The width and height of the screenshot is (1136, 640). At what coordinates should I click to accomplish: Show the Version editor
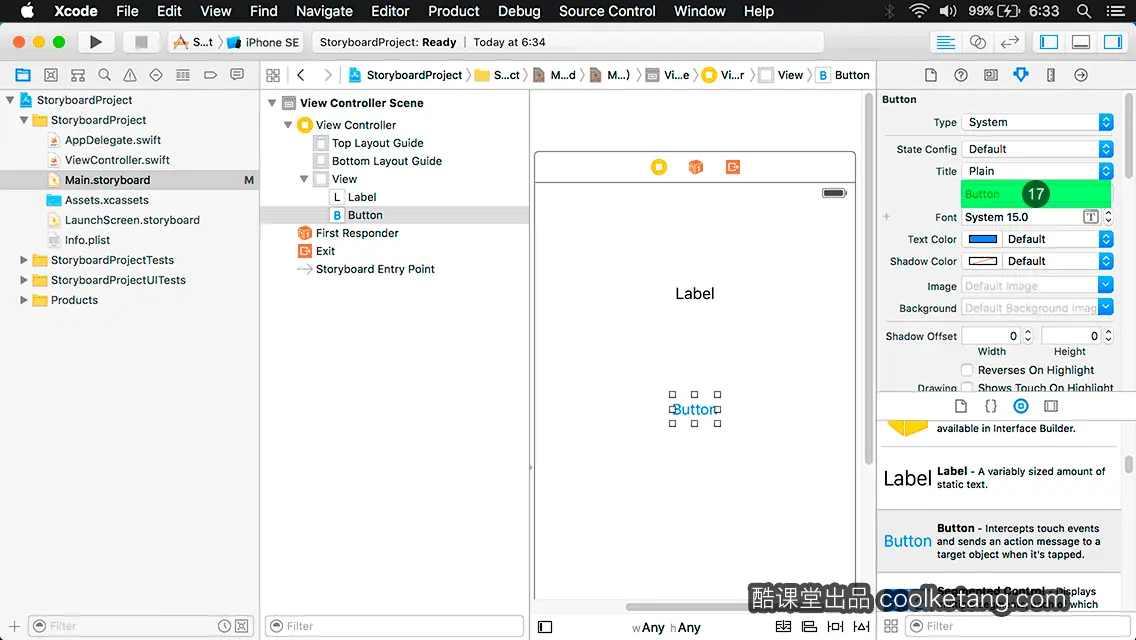coord(1009,42)
